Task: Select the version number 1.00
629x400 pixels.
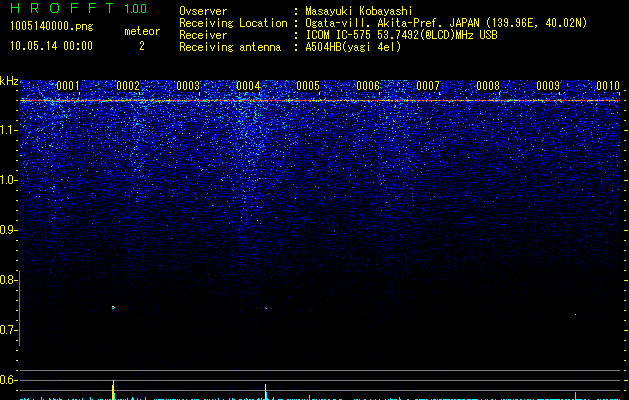Action: tap(136, 9)
